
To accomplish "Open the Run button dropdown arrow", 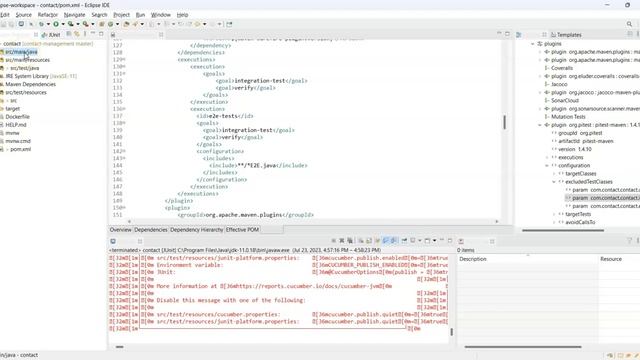I will tap(63, 24).
